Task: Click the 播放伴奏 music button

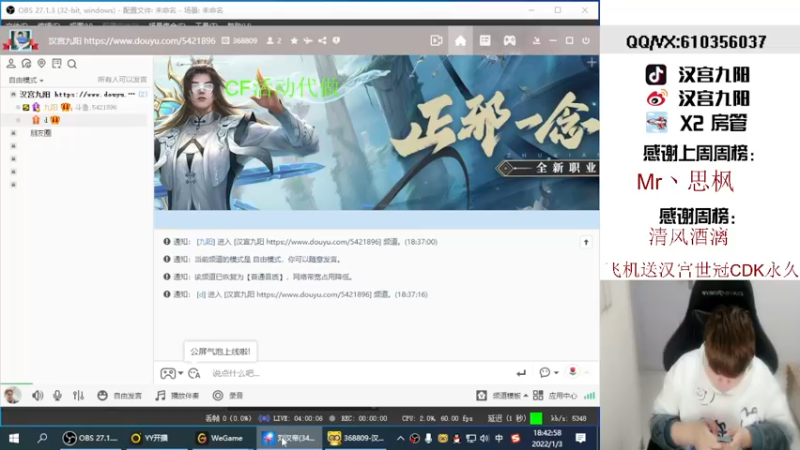Action: coord(177,395)
